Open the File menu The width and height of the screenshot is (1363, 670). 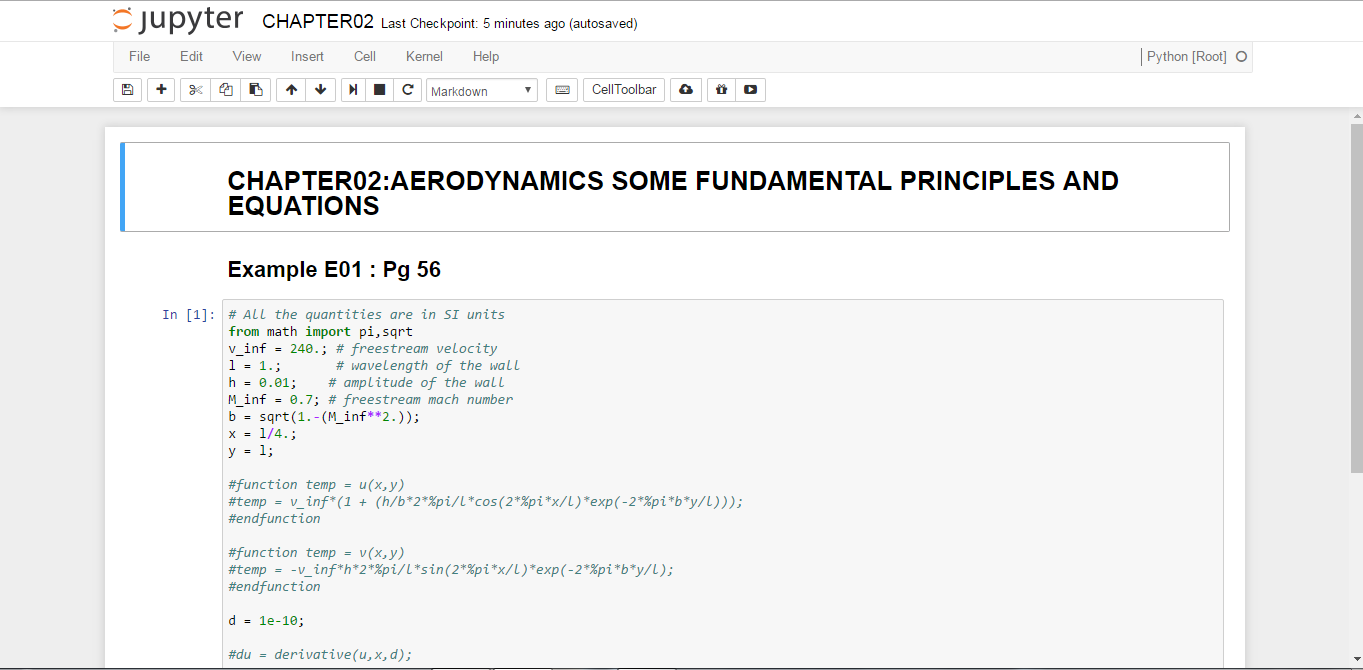pyautogui.click(x=140, y=57)
